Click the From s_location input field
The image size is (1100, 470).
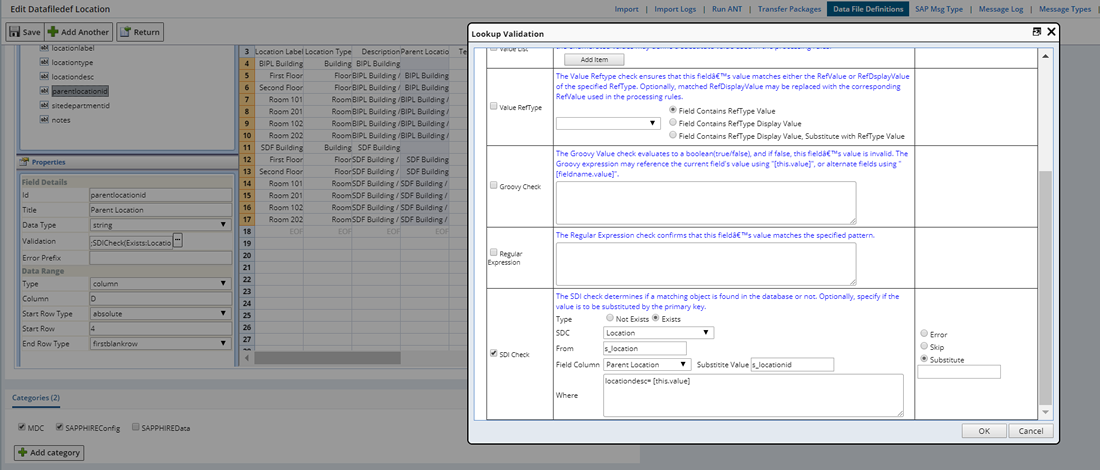point(645,348)
